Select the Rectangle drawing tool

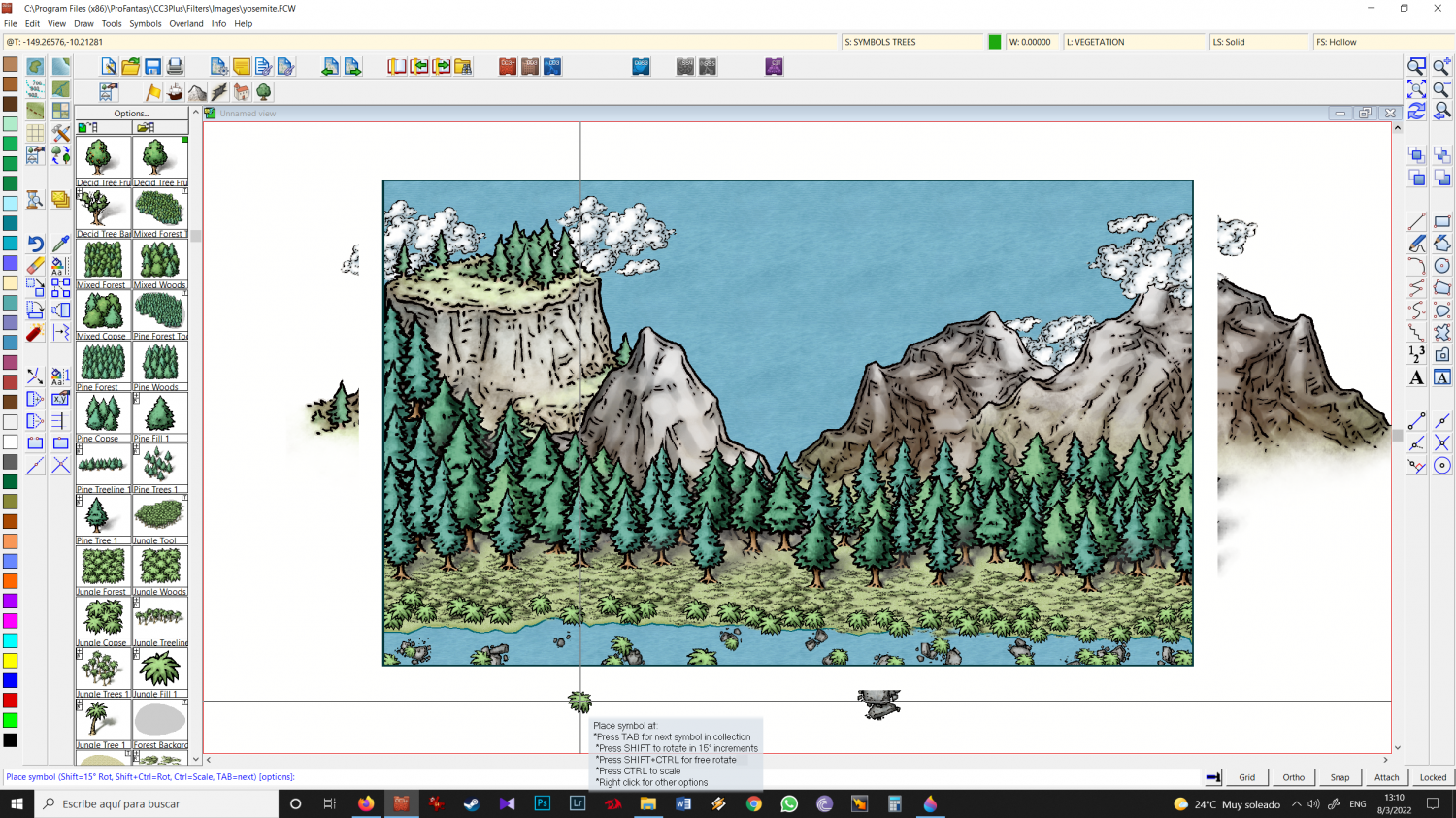tap(1441, 222)
